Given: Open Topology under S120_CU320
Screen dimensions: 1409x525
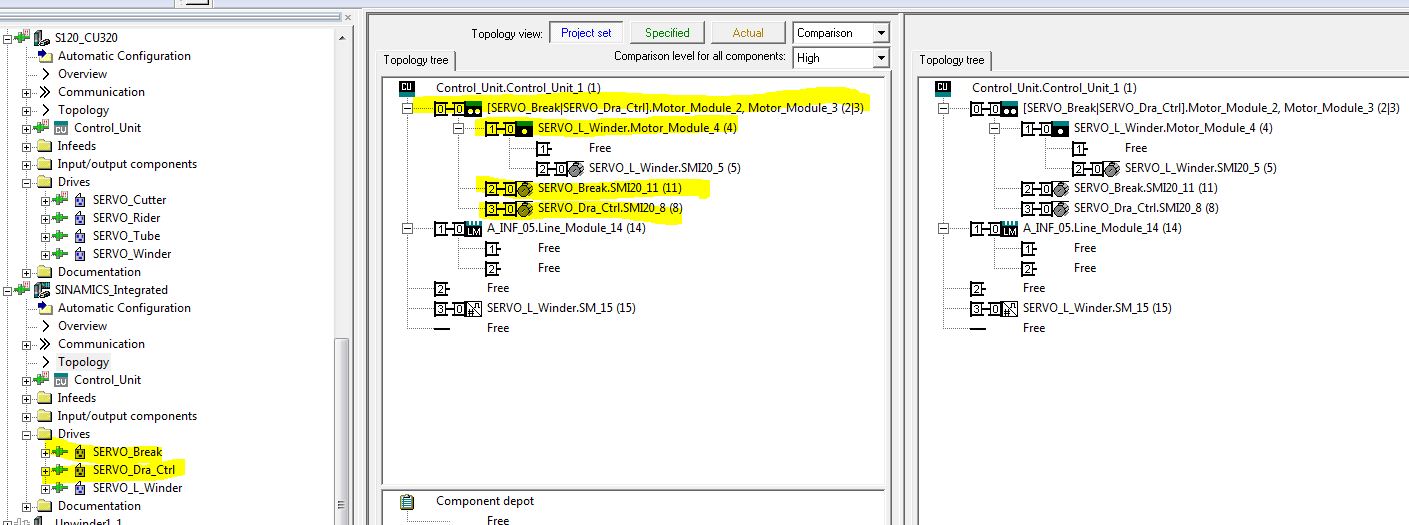Looking at the screenshot, I should click(x=84, y=110).
